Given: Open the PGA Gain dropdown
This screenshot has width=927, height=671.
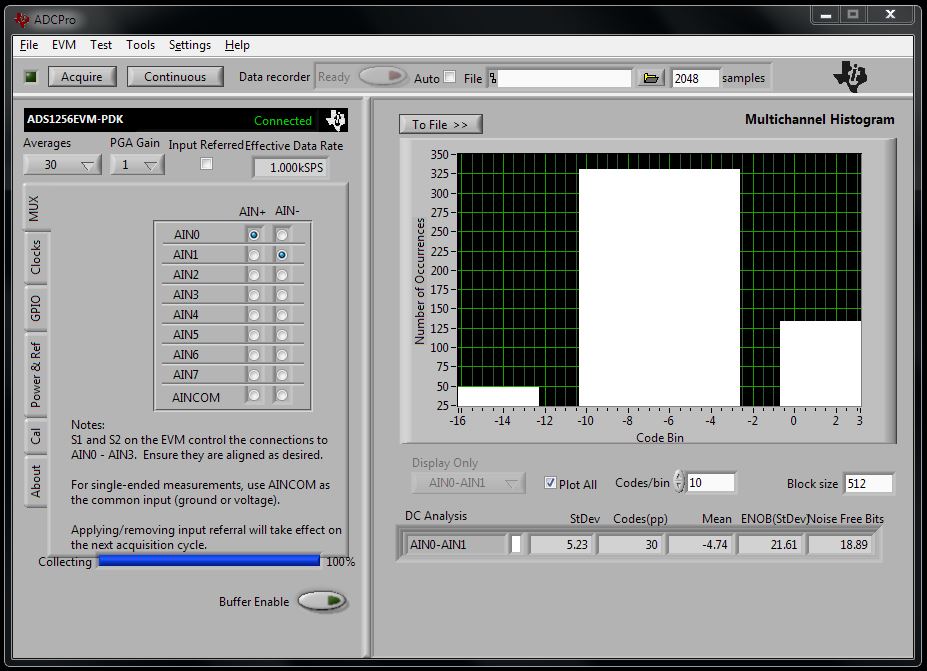Looking at the screenshot, I should [x=137, y=165].
